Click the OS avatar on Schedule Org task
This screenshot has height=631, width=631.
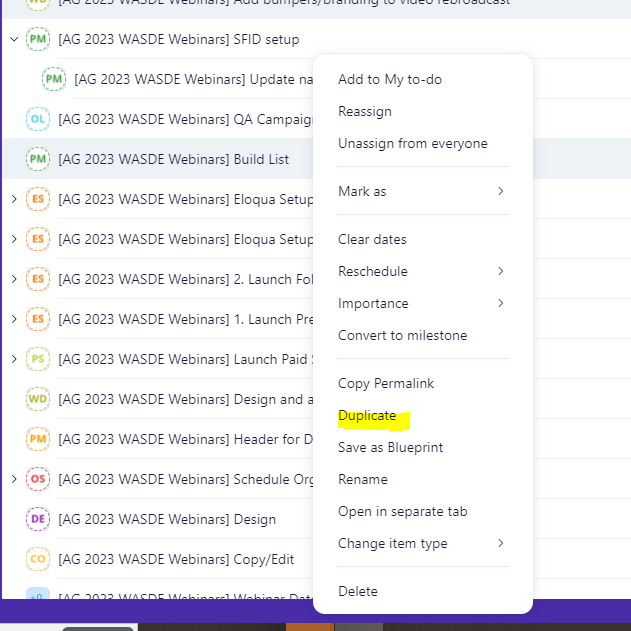[38, 480]
